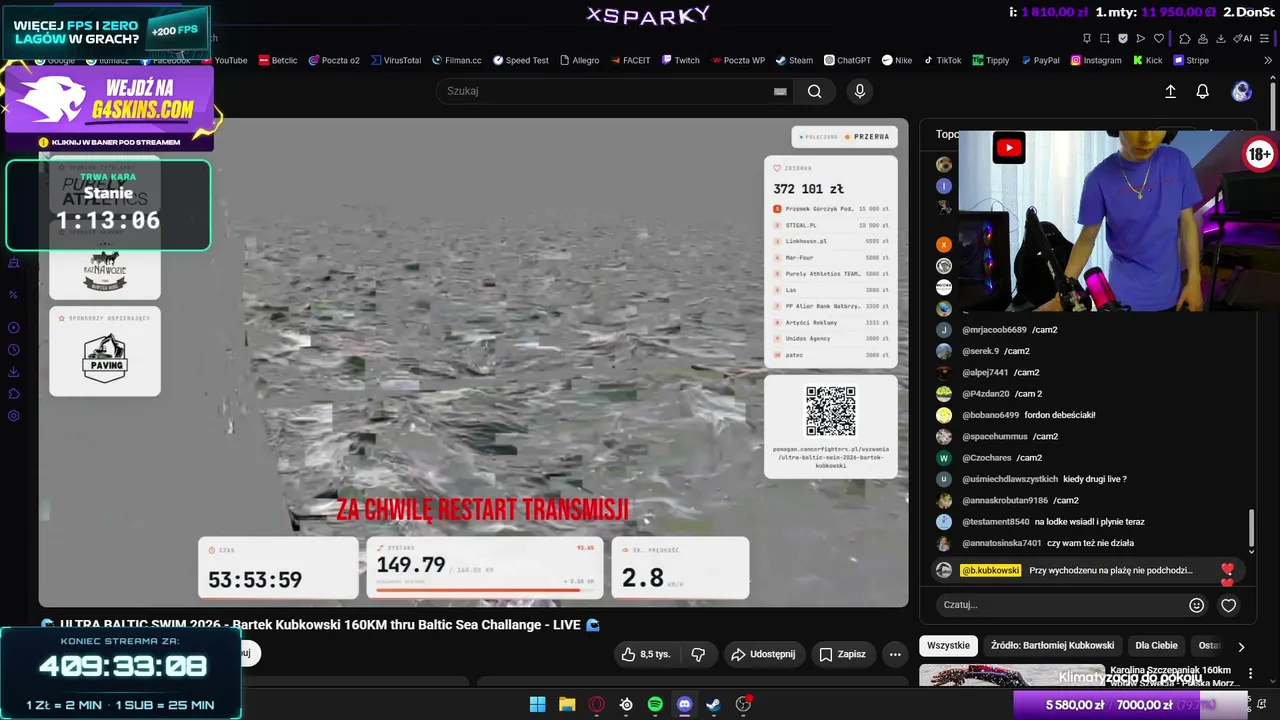Show more chips with the right arrow
The image size is (1280, 720).
point(1241,646)
